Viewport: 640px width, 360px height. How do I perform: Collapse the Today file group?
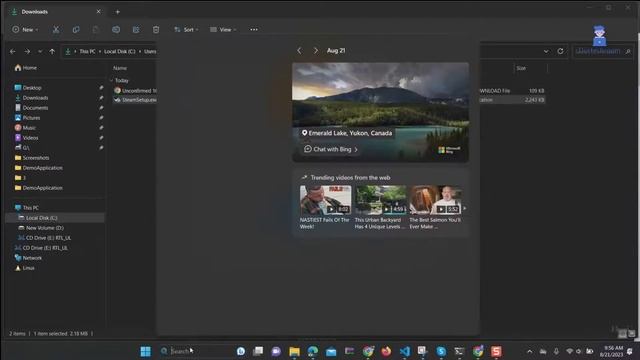[x=111, y=80]
